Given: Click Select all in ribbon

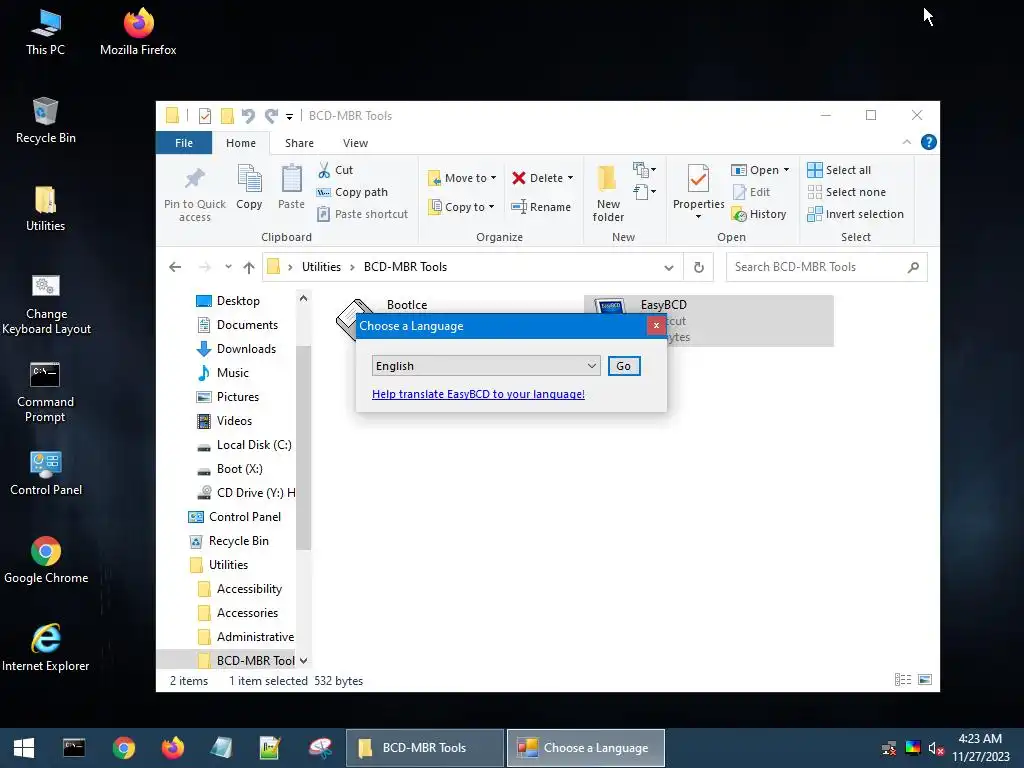Looking at the screenshot, I should (x=839, y=170).
